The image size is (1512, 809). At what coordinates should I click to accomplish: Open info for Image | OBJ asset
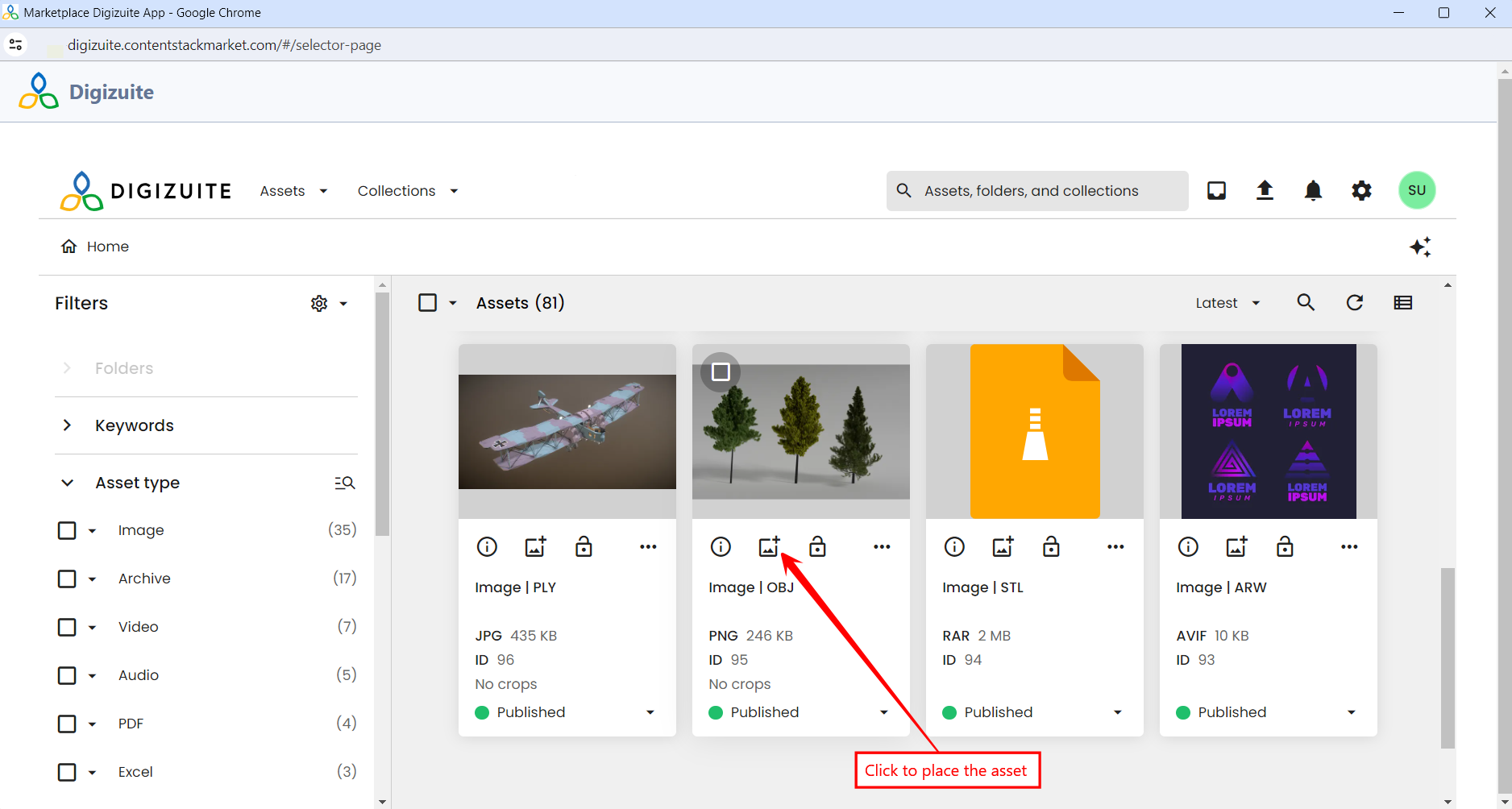721,547
